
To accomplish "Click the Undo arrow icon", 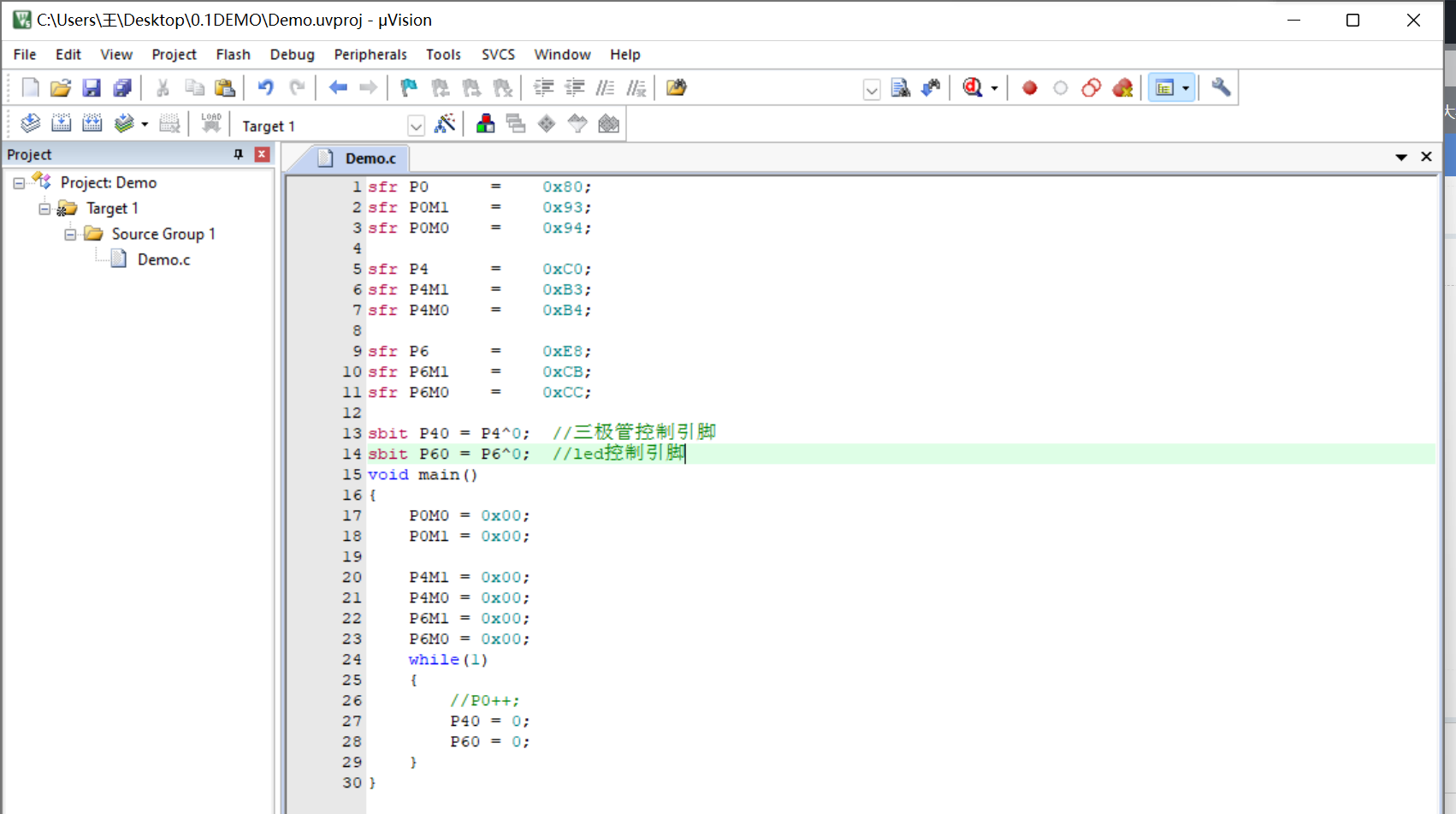I will (266, 87).
